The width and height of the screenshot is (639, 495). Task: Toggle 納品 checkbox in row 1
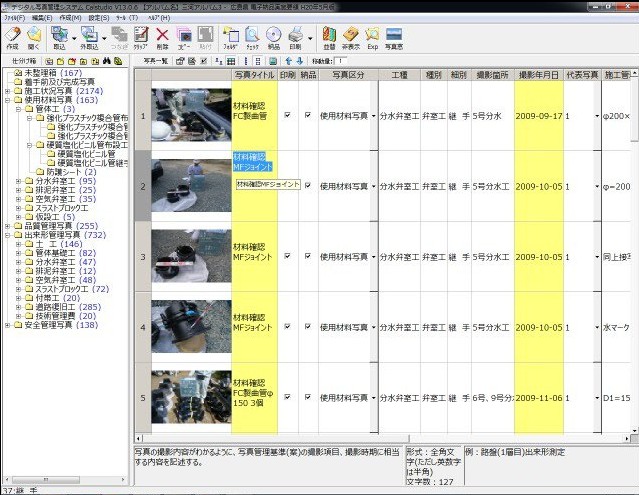point(308,115)
